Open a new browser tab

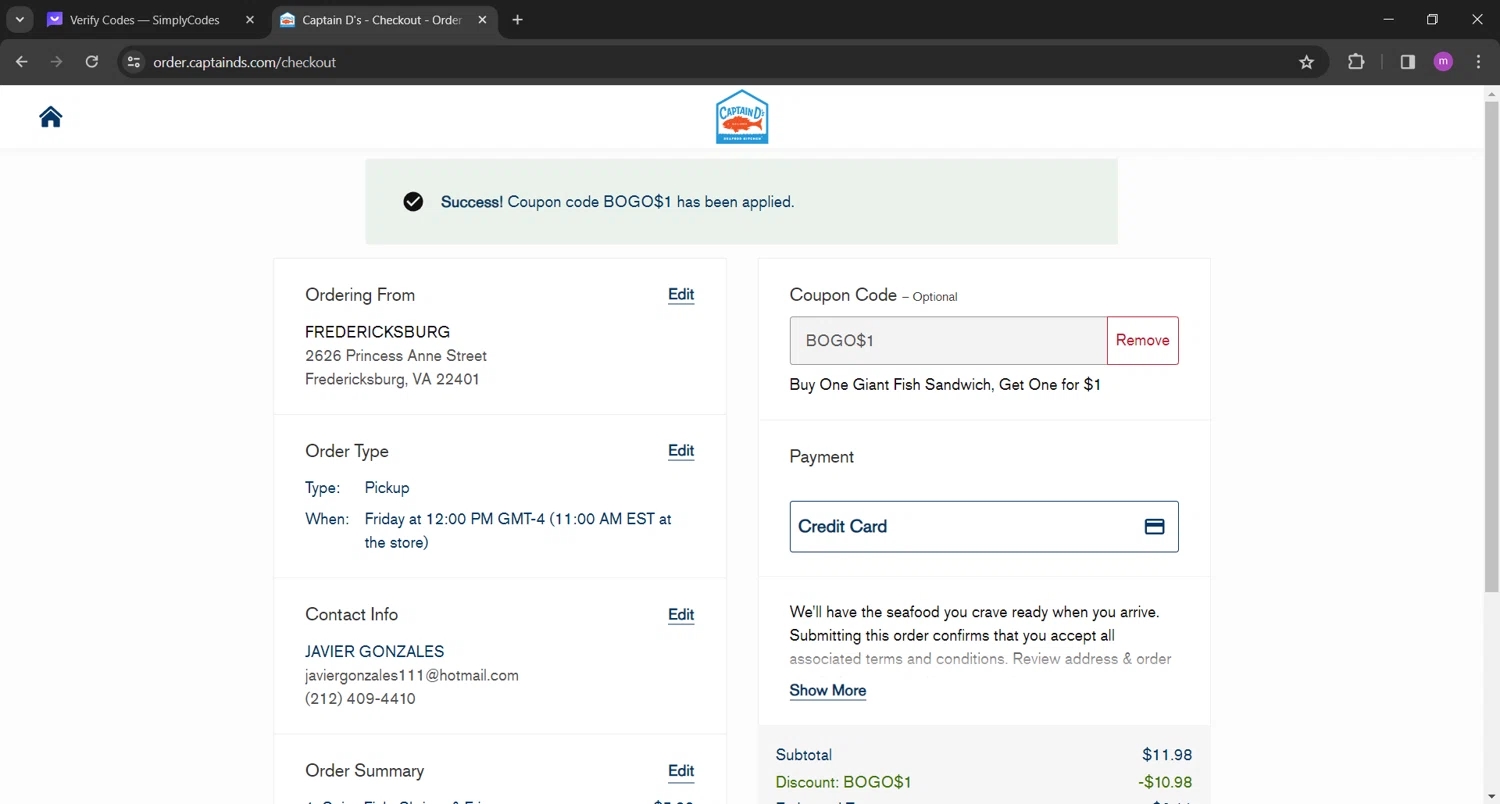[517, 20]
